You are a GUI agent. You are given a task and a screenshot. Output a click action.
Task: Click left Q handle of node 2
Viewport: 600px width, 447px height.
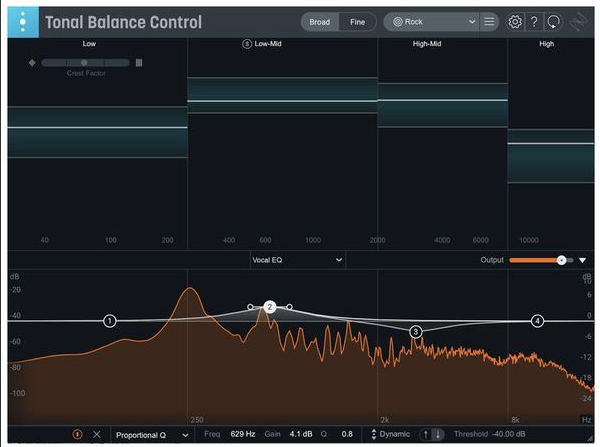(250, 307)
